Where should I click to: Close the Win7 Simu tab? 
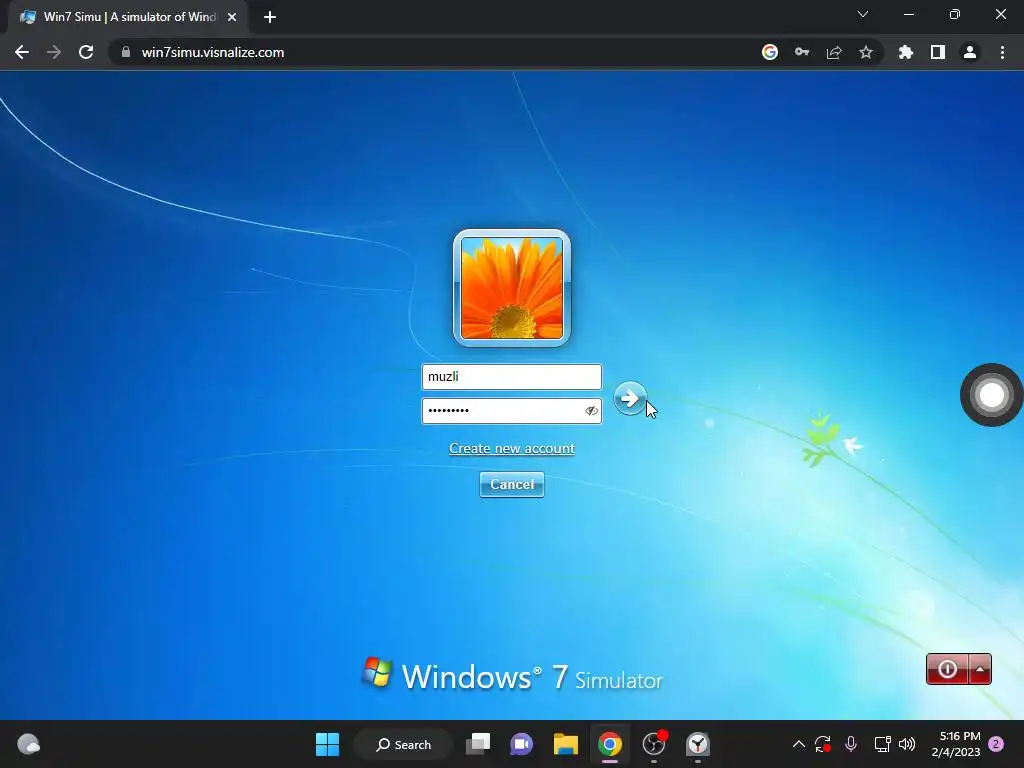pyautogui.click(x=232, y=17)
